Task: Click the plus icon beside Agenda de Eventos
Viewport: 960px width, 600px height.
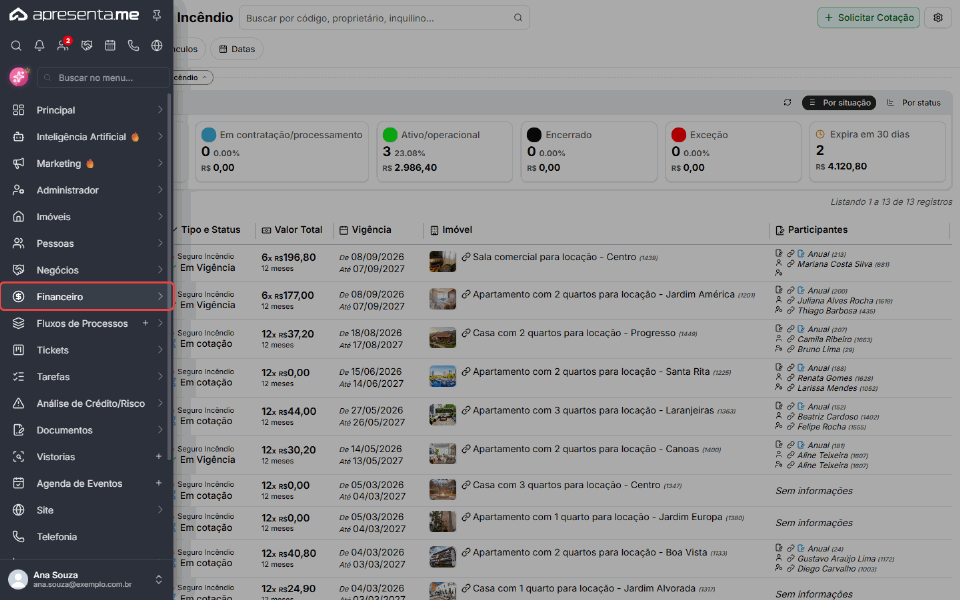Action: [159, 483]
